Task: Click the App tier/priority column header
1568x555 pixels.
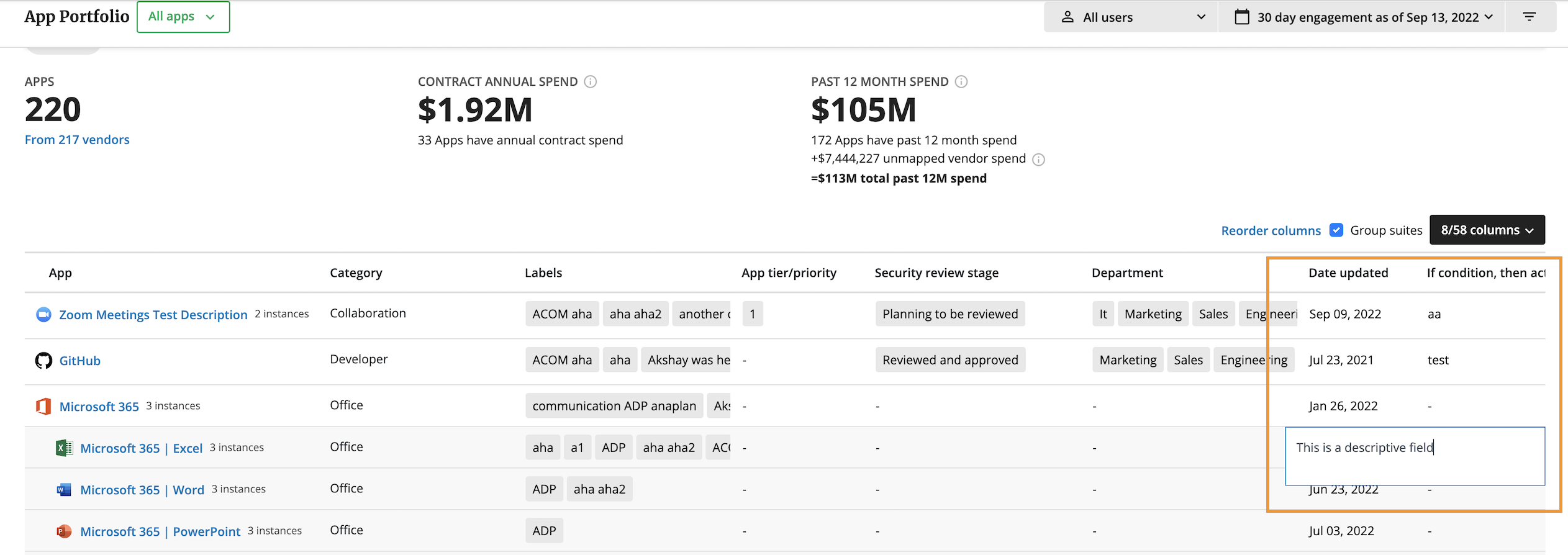Action: coord(789,273)
